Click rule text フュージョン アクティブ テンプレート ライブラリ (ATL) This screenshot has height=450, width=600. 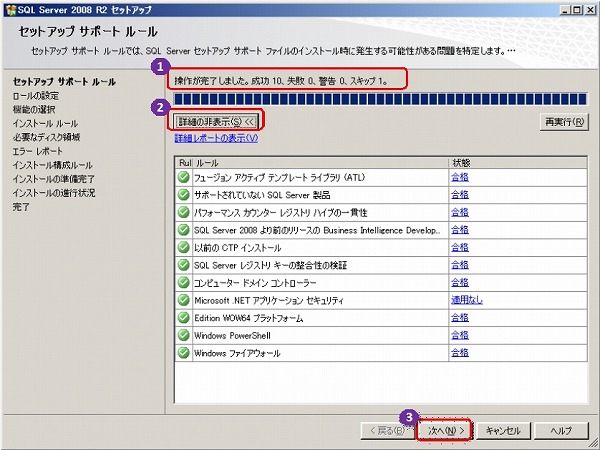point(280,178)
